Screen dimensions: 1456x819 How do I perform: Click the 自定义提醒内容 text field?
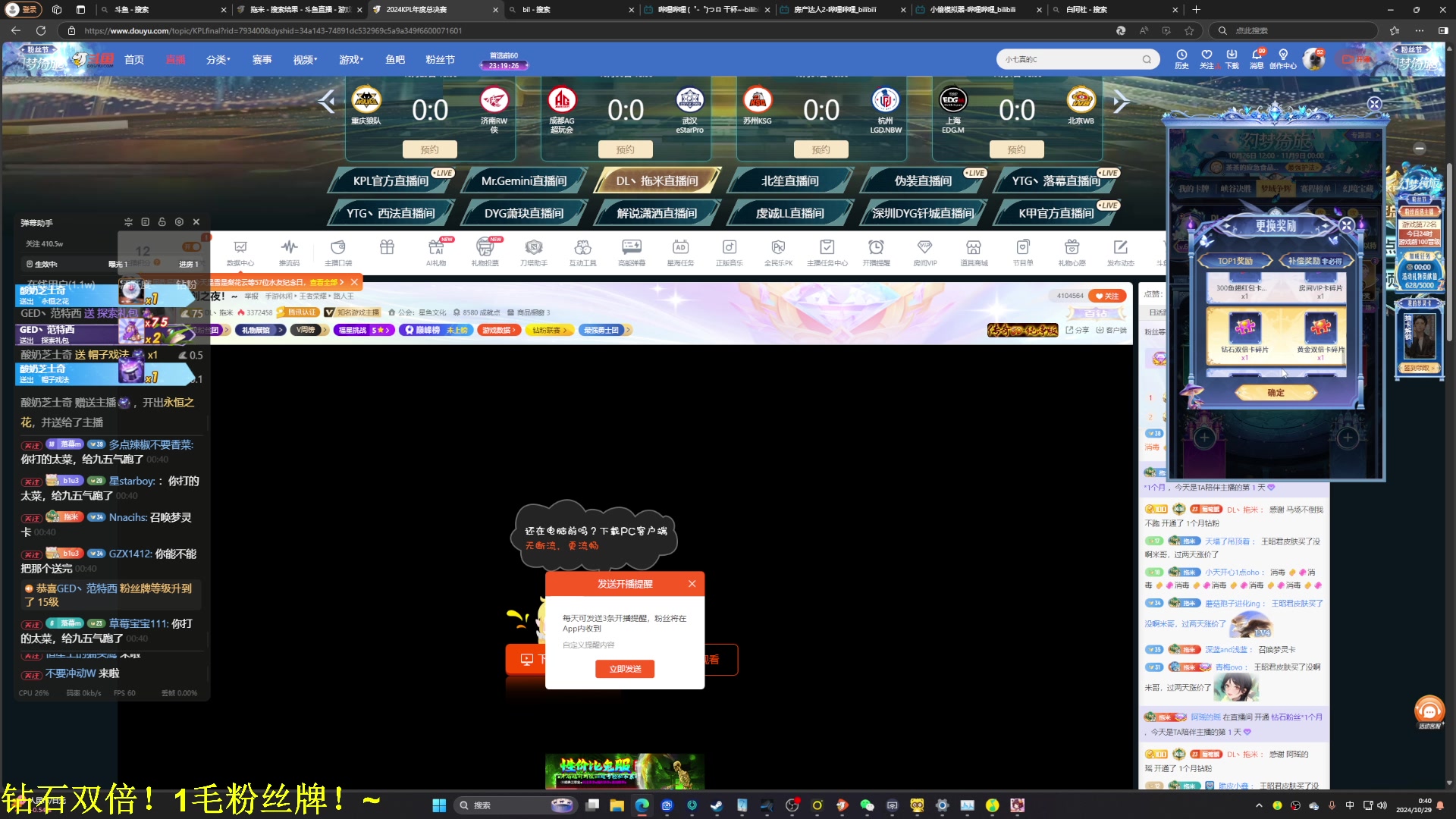click(x=625, y=645)
